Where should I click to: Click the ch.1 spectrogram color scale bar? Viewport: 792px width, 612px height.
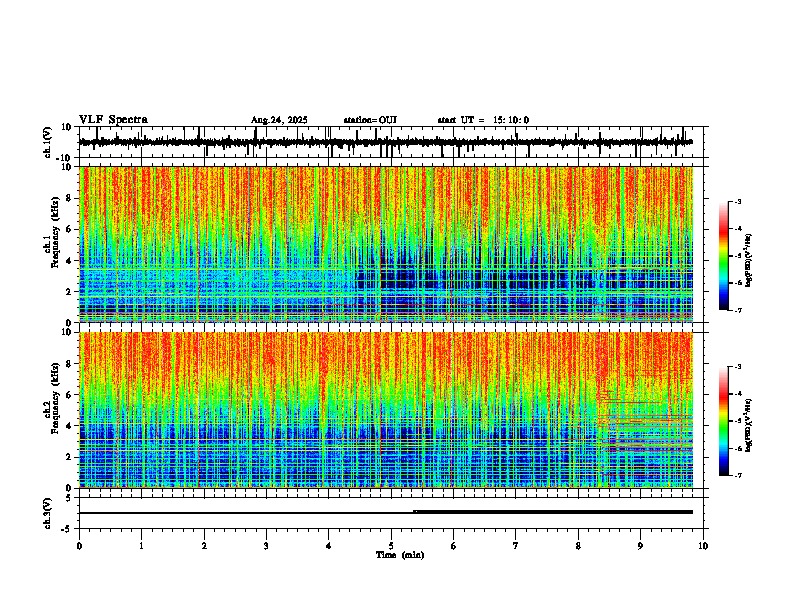click(724, 256)
